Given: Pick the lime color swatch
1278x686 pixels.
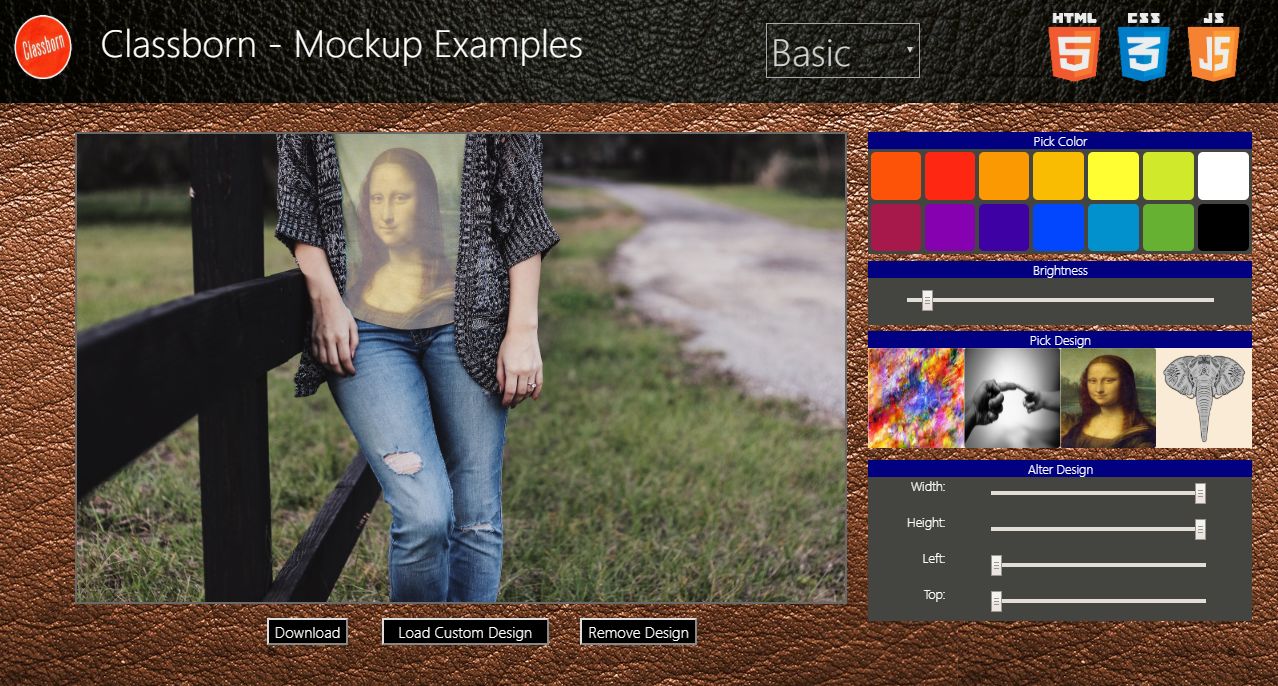Looking at the screenshot, I should coord(1168,176).
